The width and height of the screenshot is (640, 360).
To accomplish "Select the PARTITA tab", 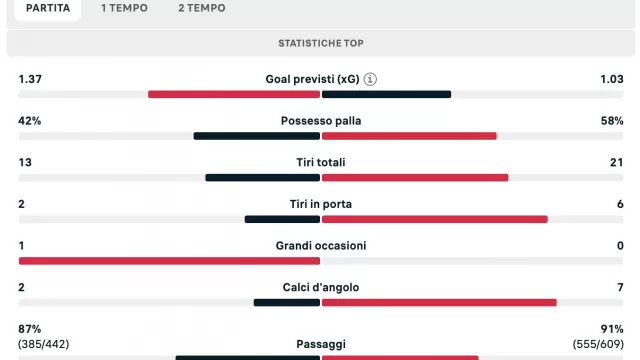I will 48,8.
